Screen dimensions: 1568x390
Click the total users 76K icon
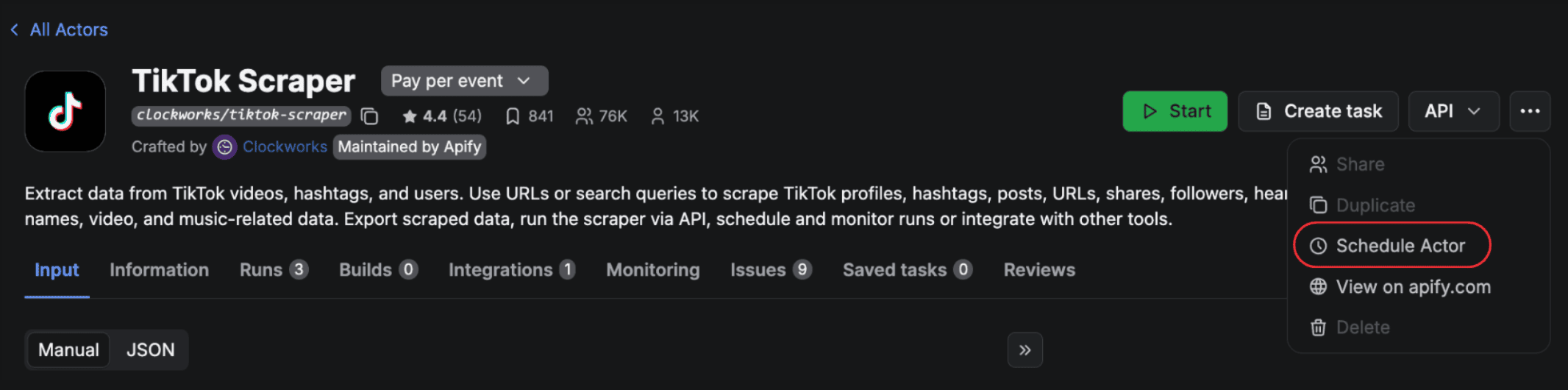[584, 116]
